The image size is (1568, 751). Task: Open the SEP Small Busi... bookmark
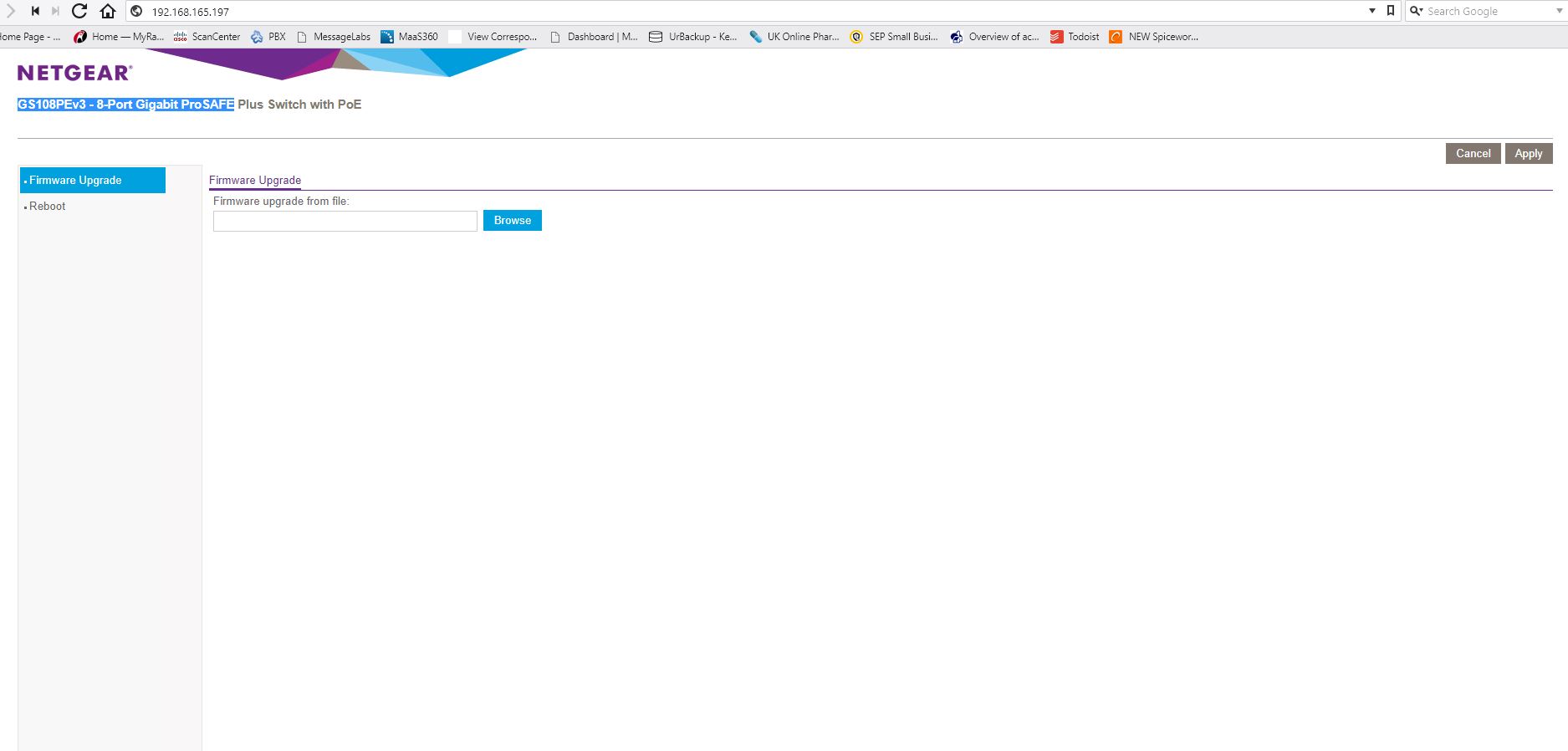tap(894, 37)
